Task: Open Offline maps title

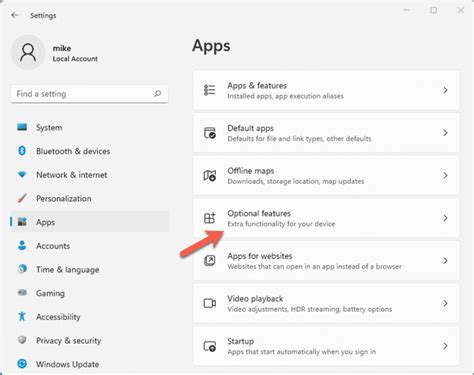Action: [x=251, y=171]
